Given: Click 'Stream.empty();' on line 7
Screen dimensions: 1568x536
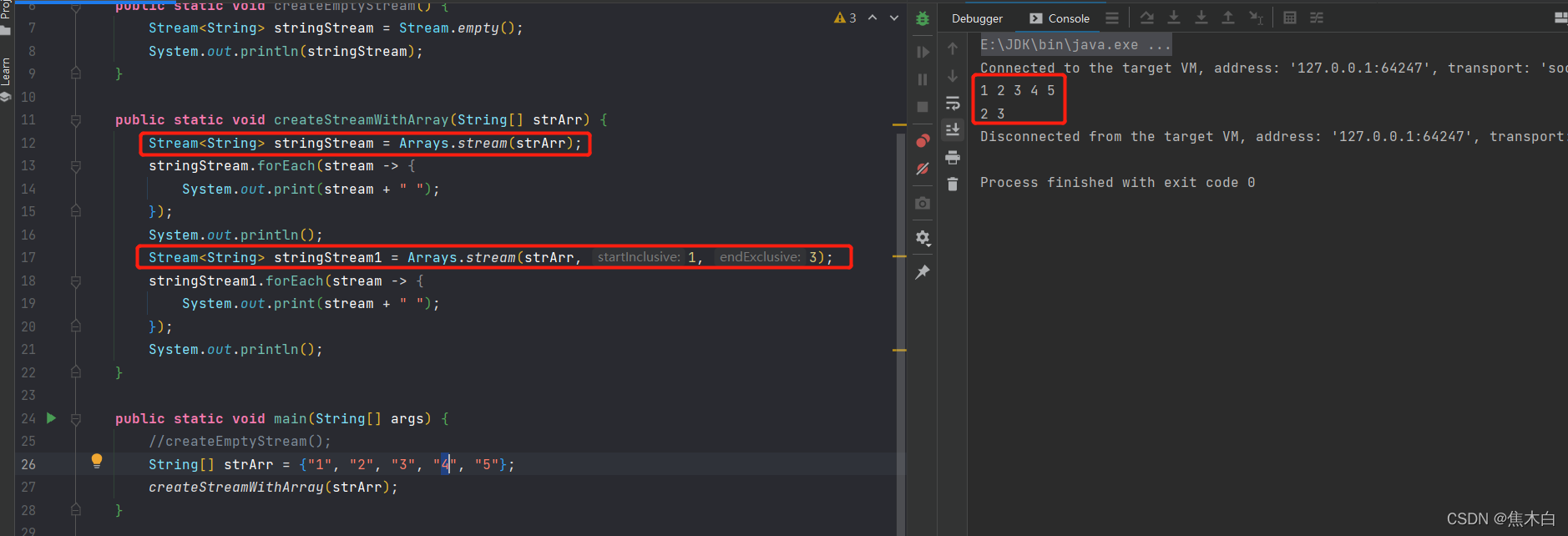Looking at the screenshot, I should (461, 28).
